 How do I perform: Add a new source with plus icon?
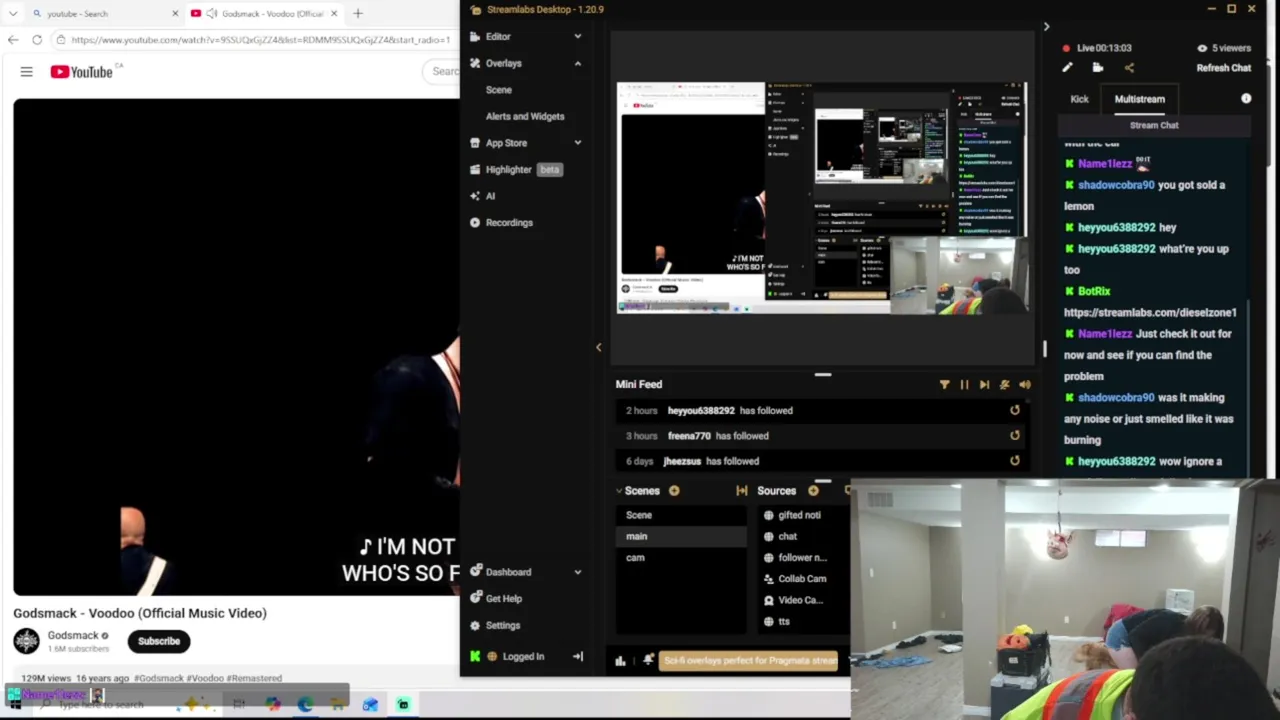coord(813,491)
